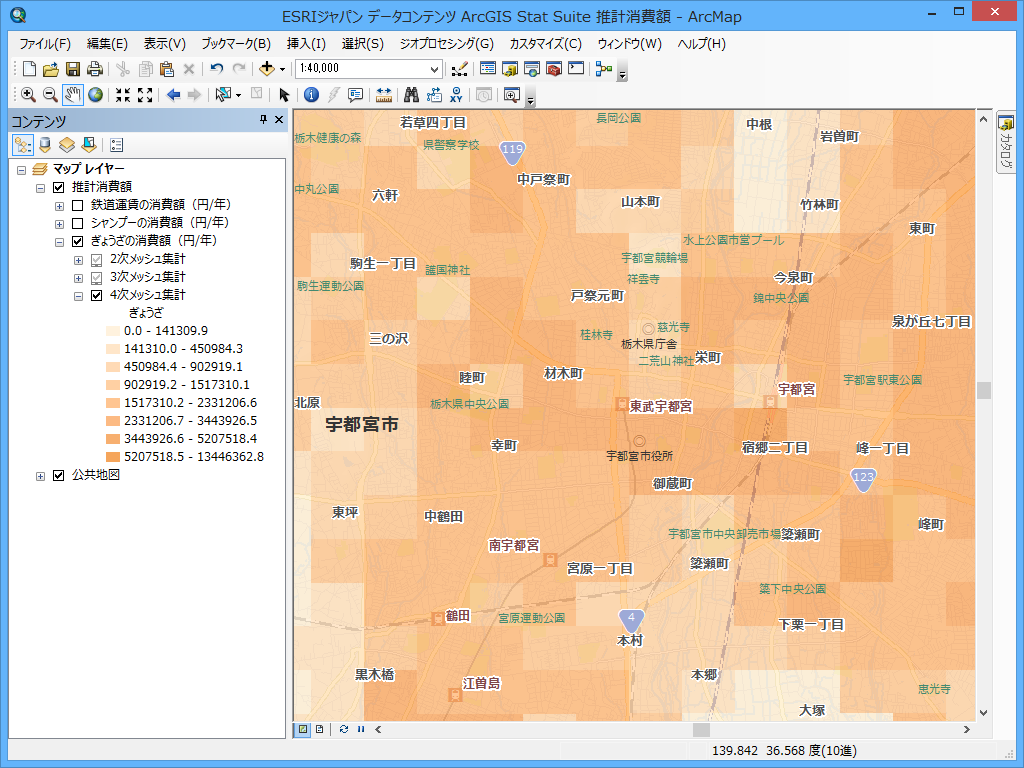The width and height of the screenshot is (1024, 768).
Task: Open the ブックマーク(B) menu
Action: (236, 44)
